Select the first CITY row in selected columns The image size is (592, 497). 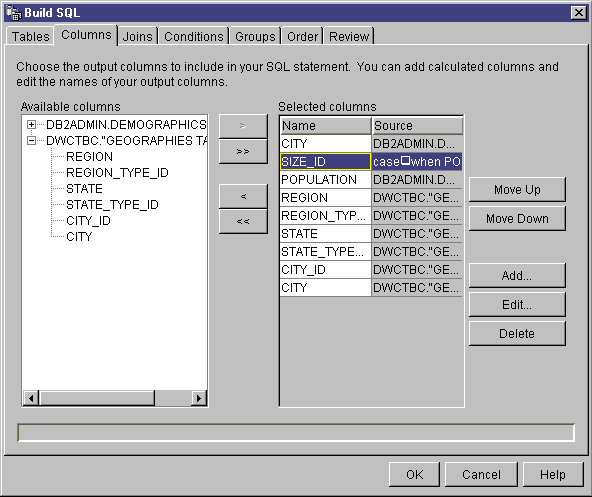click(x=326, y=144)
